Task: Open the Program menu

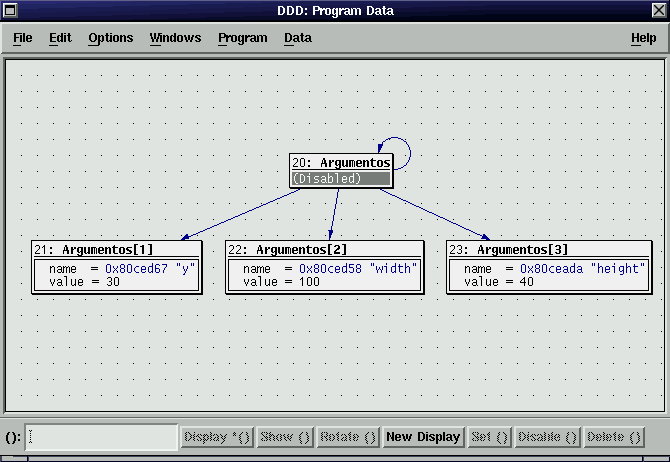Action: (x=242, y=38)
